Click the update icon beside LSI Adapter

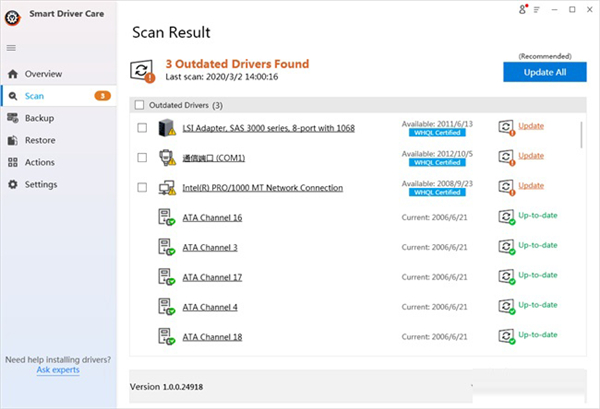coord(507,127)
